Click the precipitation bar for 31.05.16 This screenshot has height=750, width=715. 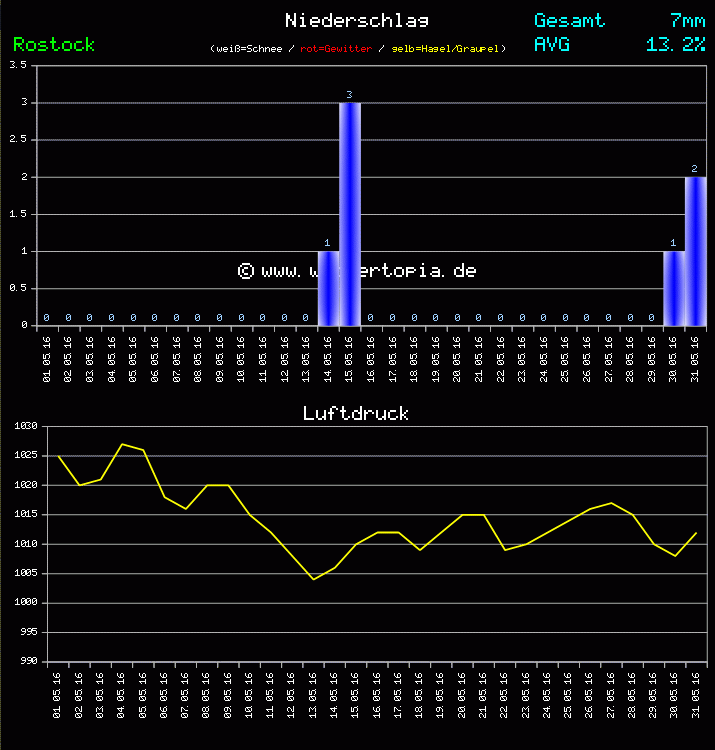click(695, 251)
